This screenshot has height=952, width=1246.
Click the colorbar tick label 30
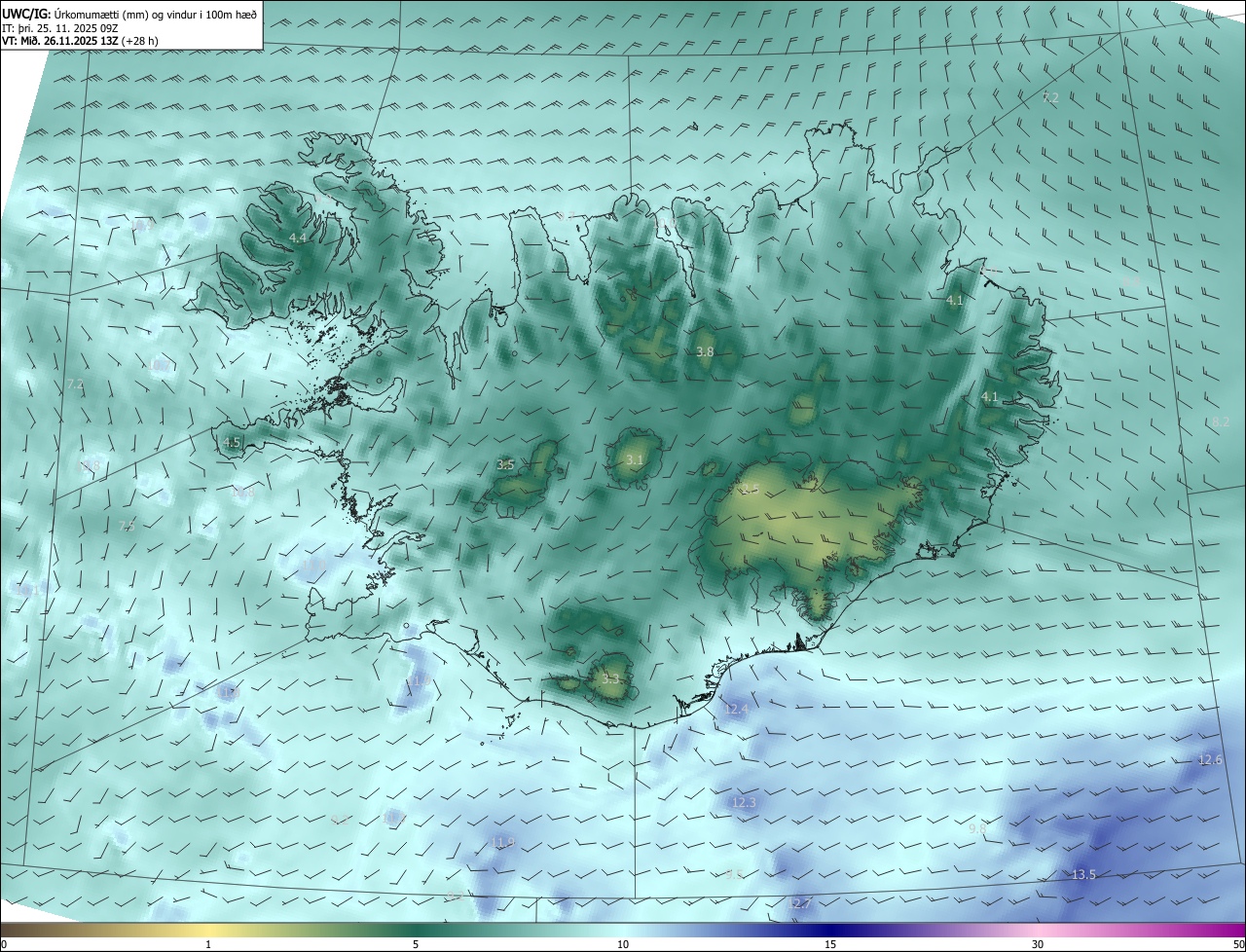(1038, 945)
